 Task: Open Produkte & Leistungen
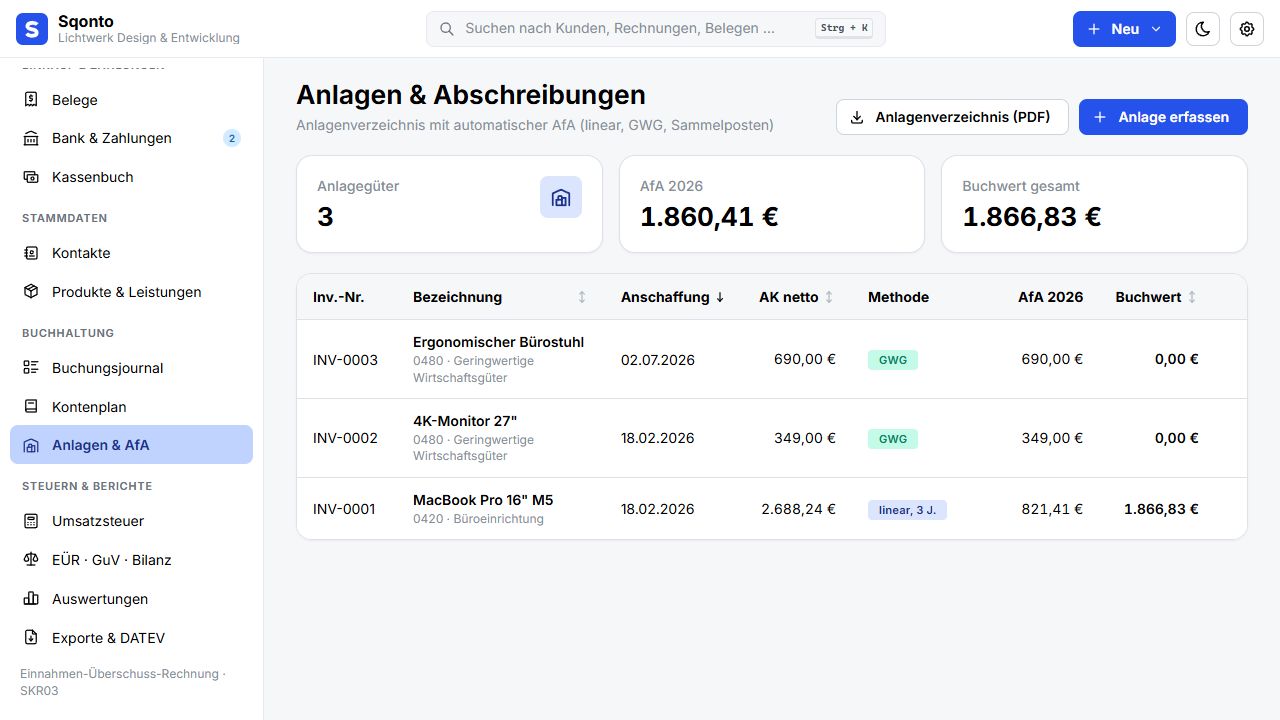(x=131, y=292)
